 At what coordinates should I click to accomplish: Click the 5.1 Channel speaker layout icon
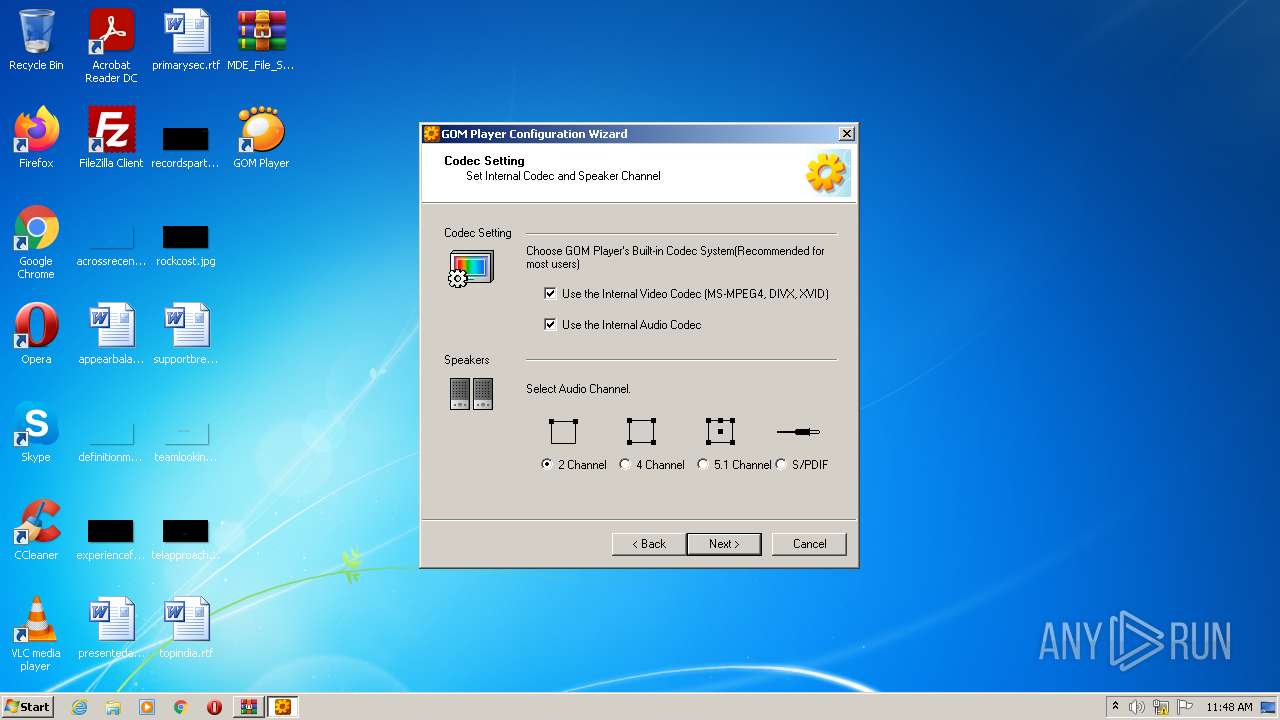720,431
